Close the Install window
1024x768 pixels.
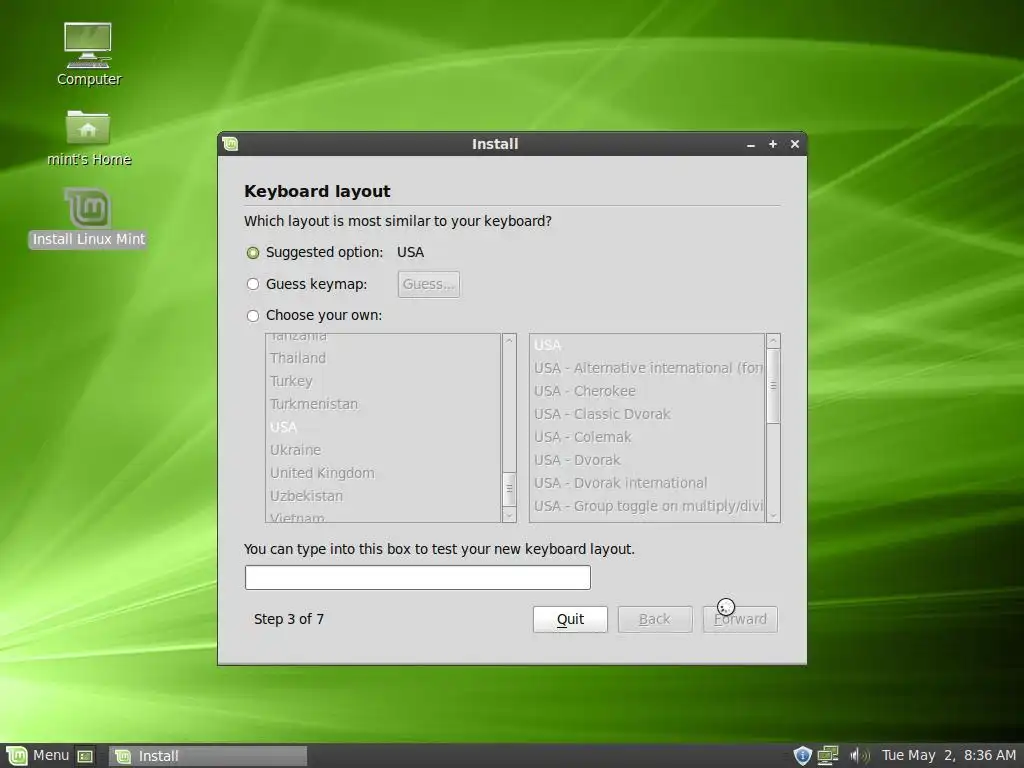(x=795, y=144)
